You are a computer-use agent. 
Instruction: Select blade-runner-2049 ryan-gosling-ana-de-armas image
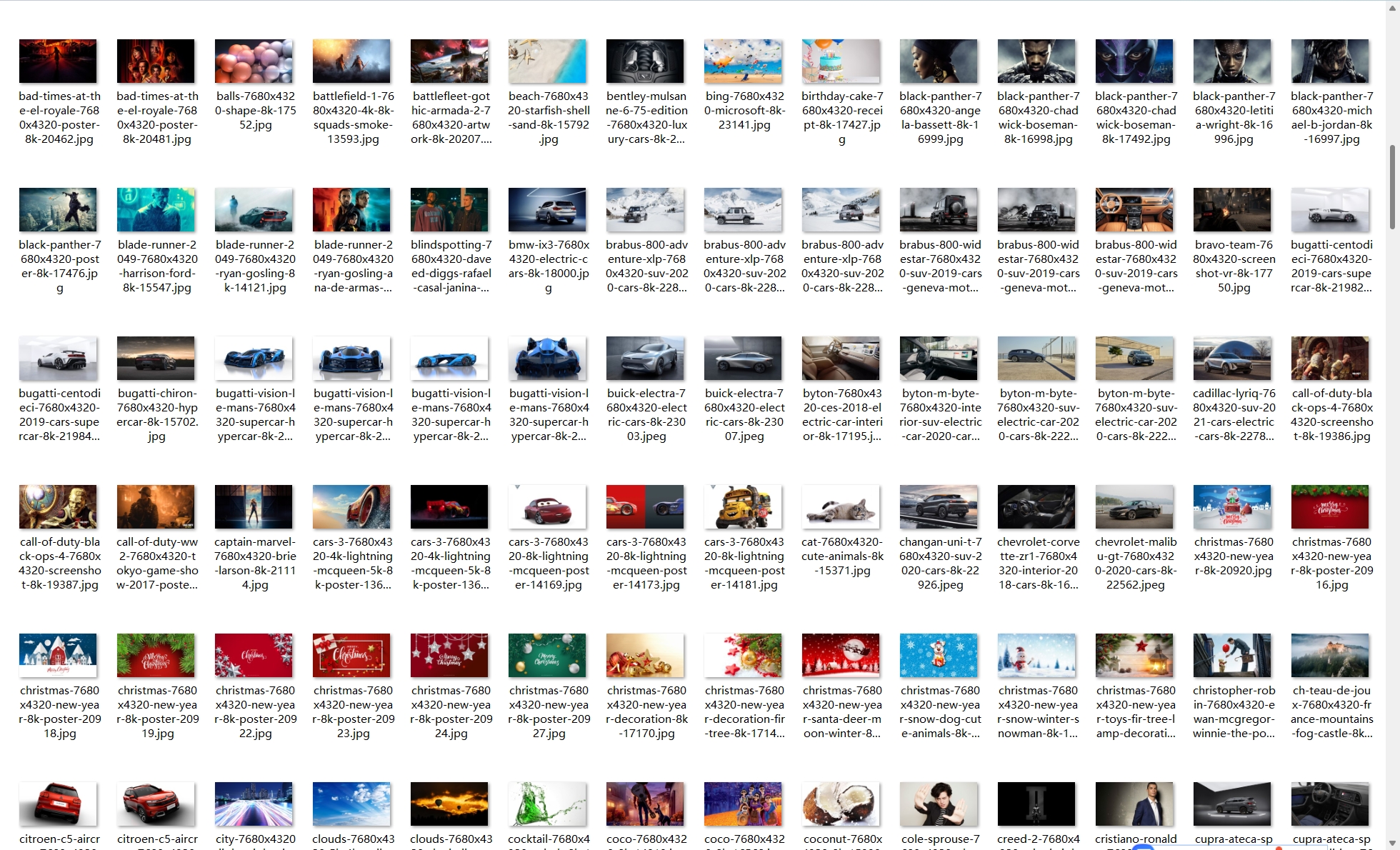[351, 210]
